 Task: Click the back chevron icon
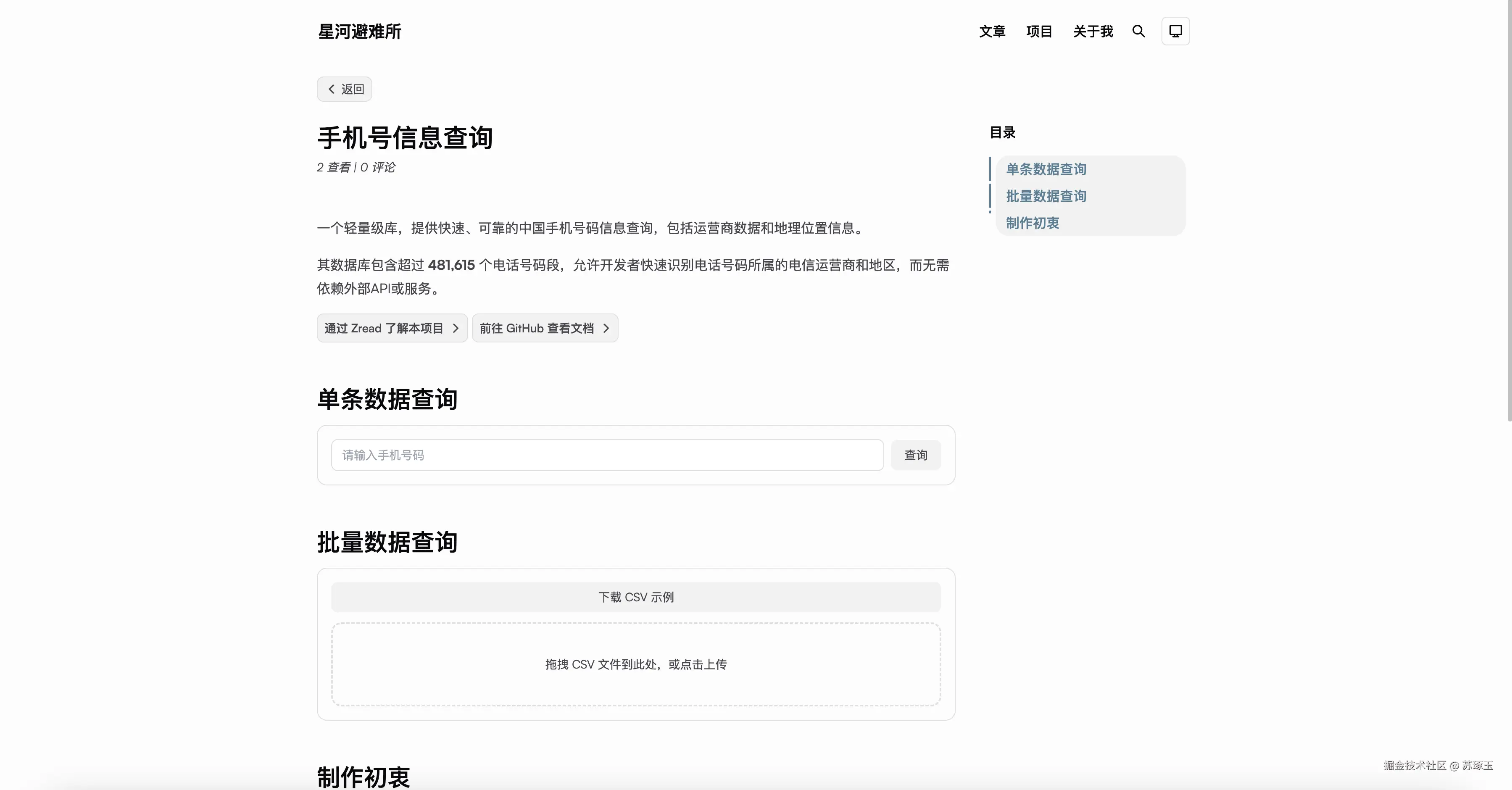tap(331, 89)
